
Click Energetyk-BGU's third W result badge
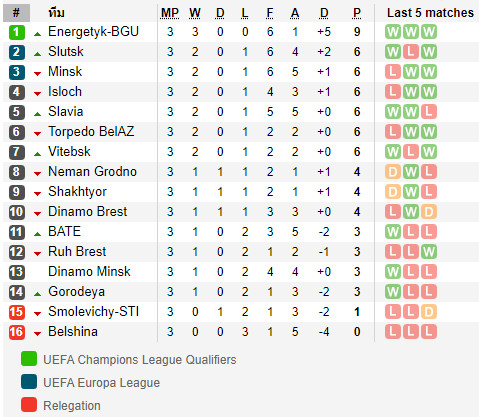click(x=429, y=32)
